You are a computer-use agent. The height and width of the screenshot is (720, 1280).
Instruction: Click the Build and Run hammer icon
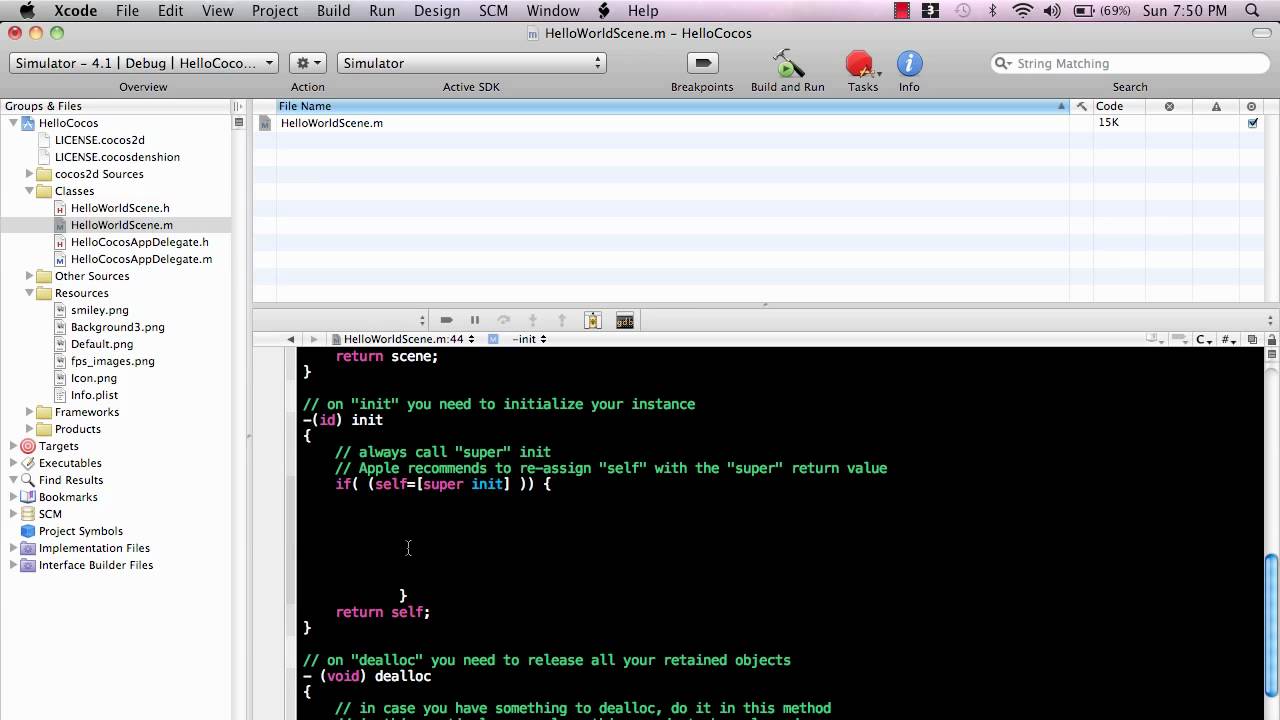788,63
